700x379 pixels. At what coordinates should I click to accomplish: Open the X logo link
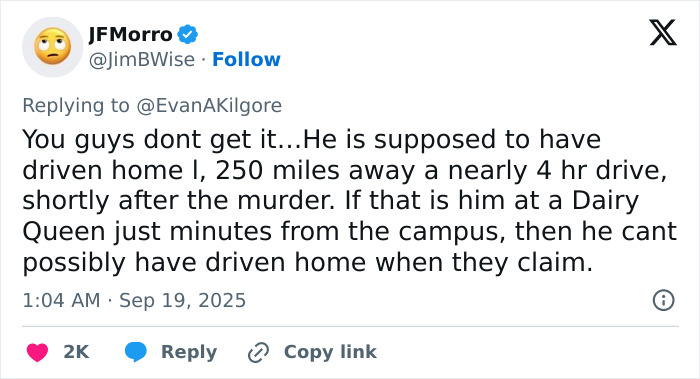[x=663, y=33]
